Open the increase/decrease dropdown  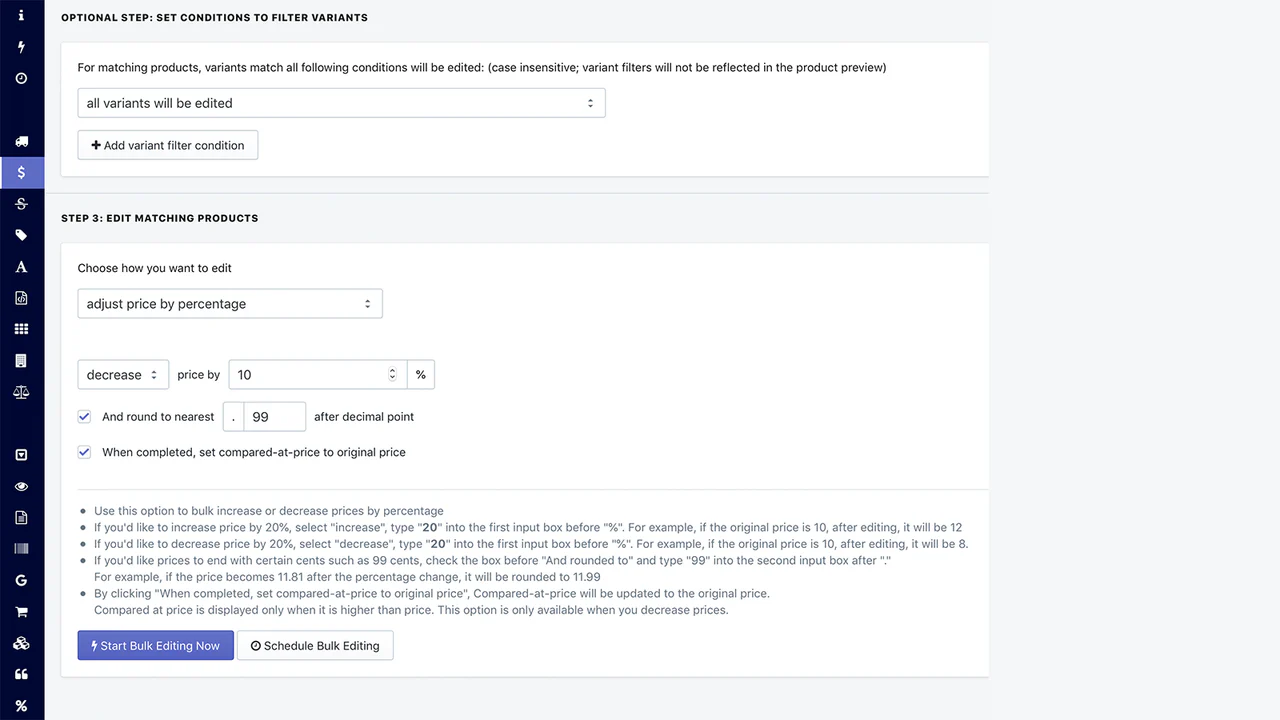point(123,375)
